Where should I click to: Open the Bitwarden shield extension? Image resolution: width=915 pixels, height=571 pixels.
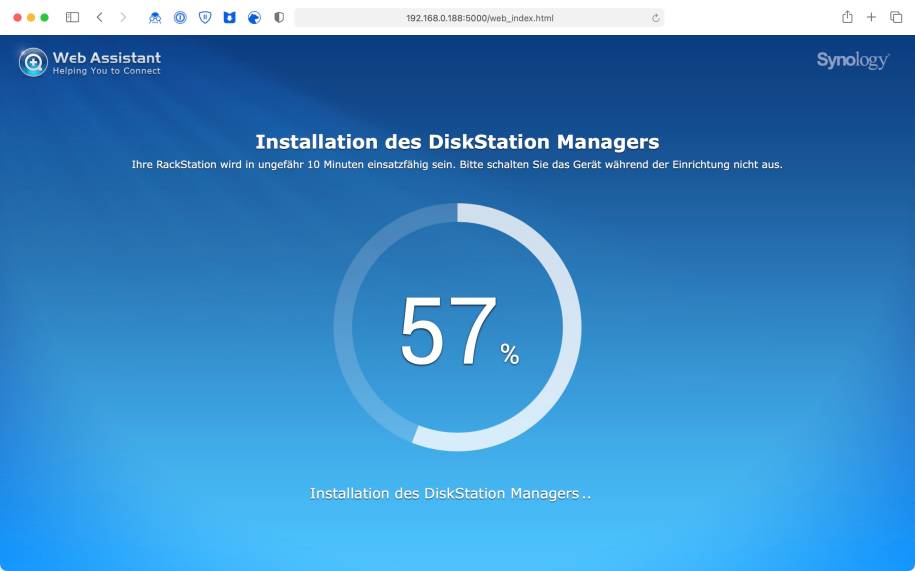pyautogui.click(x=205, y=17)
